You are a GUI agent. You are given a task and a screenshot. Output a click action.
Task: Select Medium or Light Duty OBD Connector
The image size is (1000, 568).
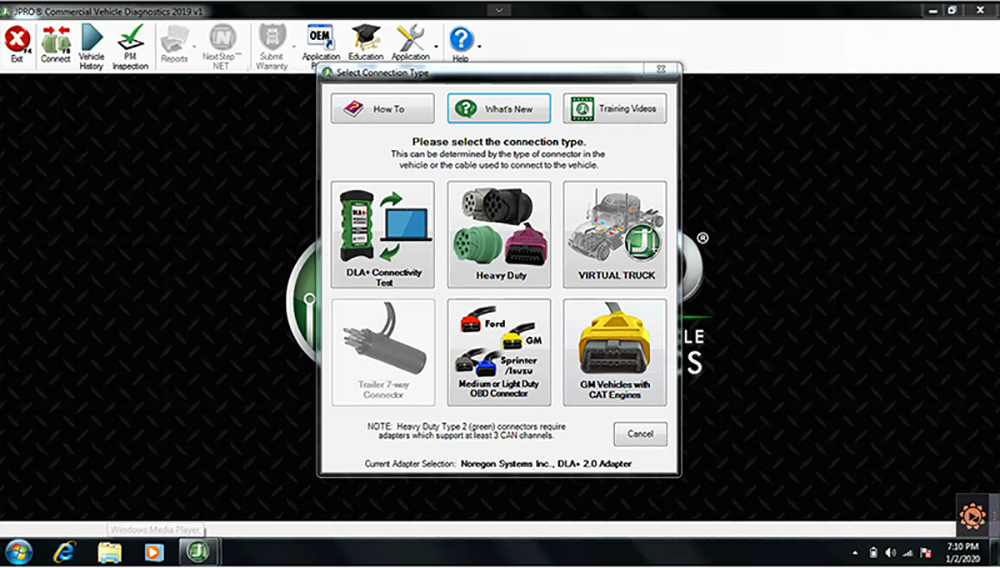499,353
